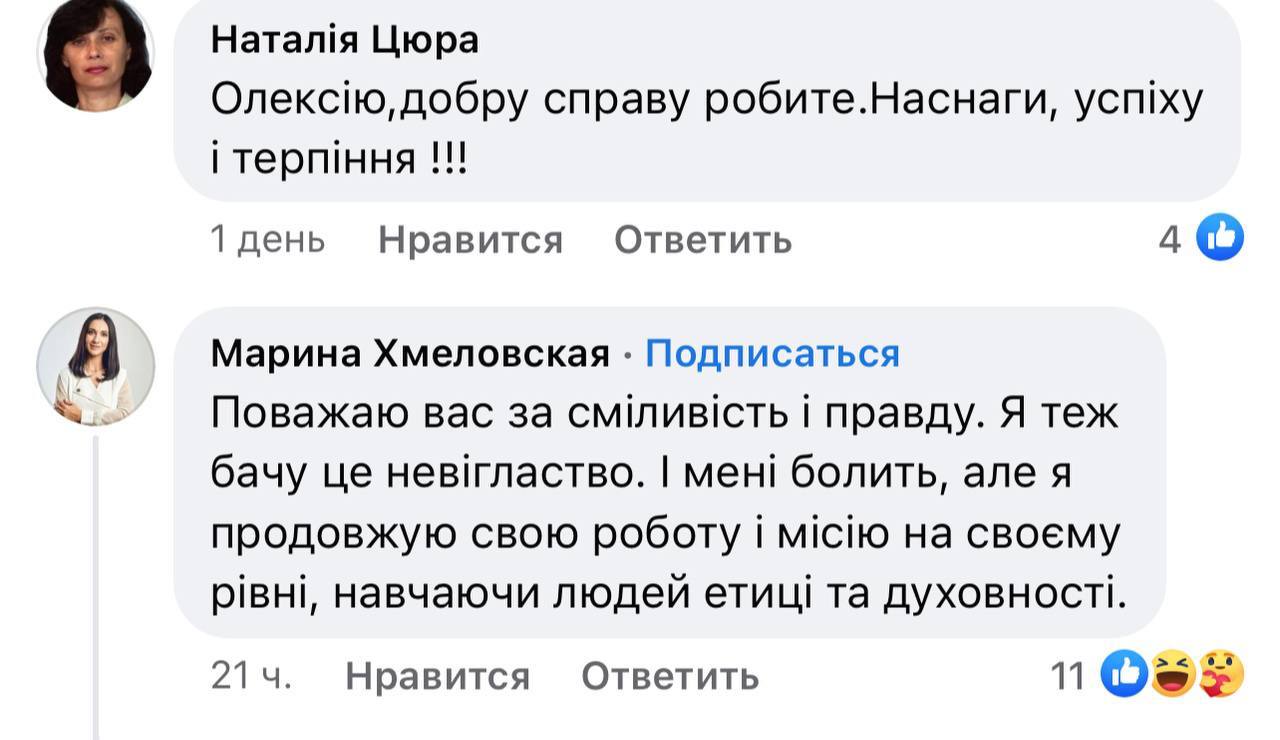Open the profile name Наталія Цюра
Viewport: 1280px width, 740px height.
tap(345, 40)
